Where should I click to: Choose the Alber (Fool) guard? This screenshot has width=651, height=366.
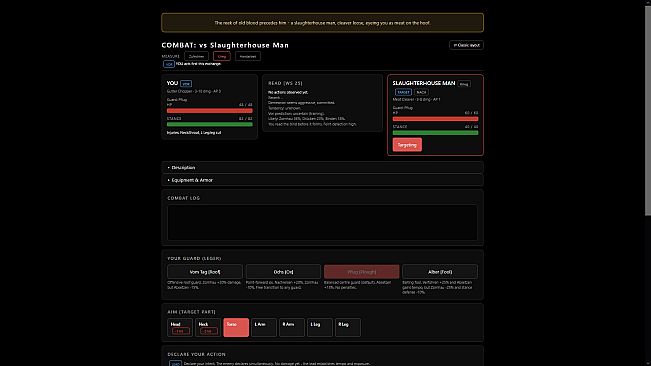click(440, 272)
